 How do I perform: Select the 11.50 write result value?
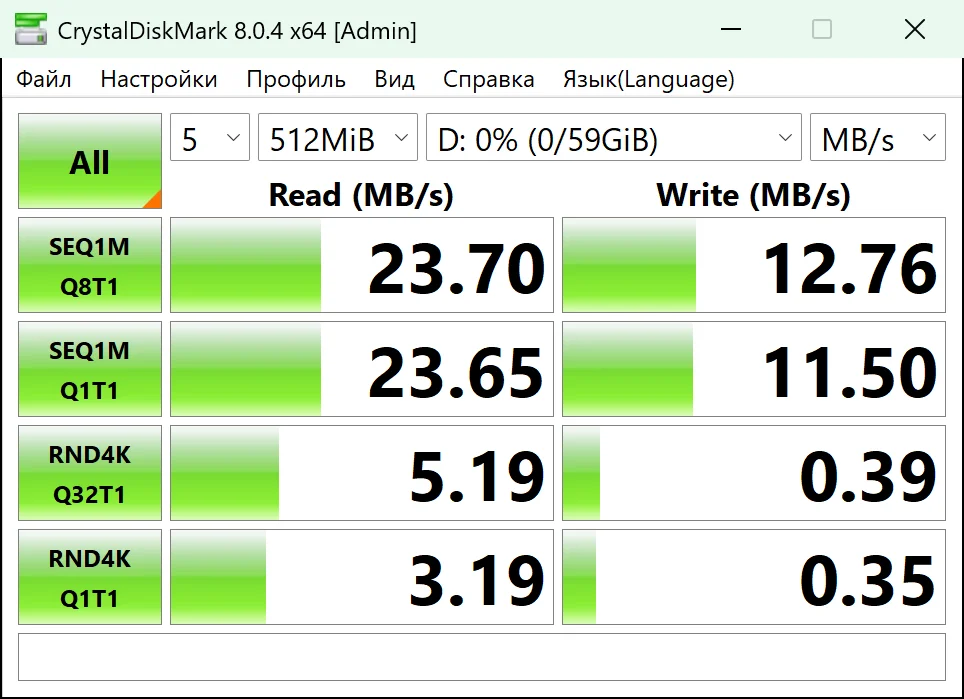754,369
